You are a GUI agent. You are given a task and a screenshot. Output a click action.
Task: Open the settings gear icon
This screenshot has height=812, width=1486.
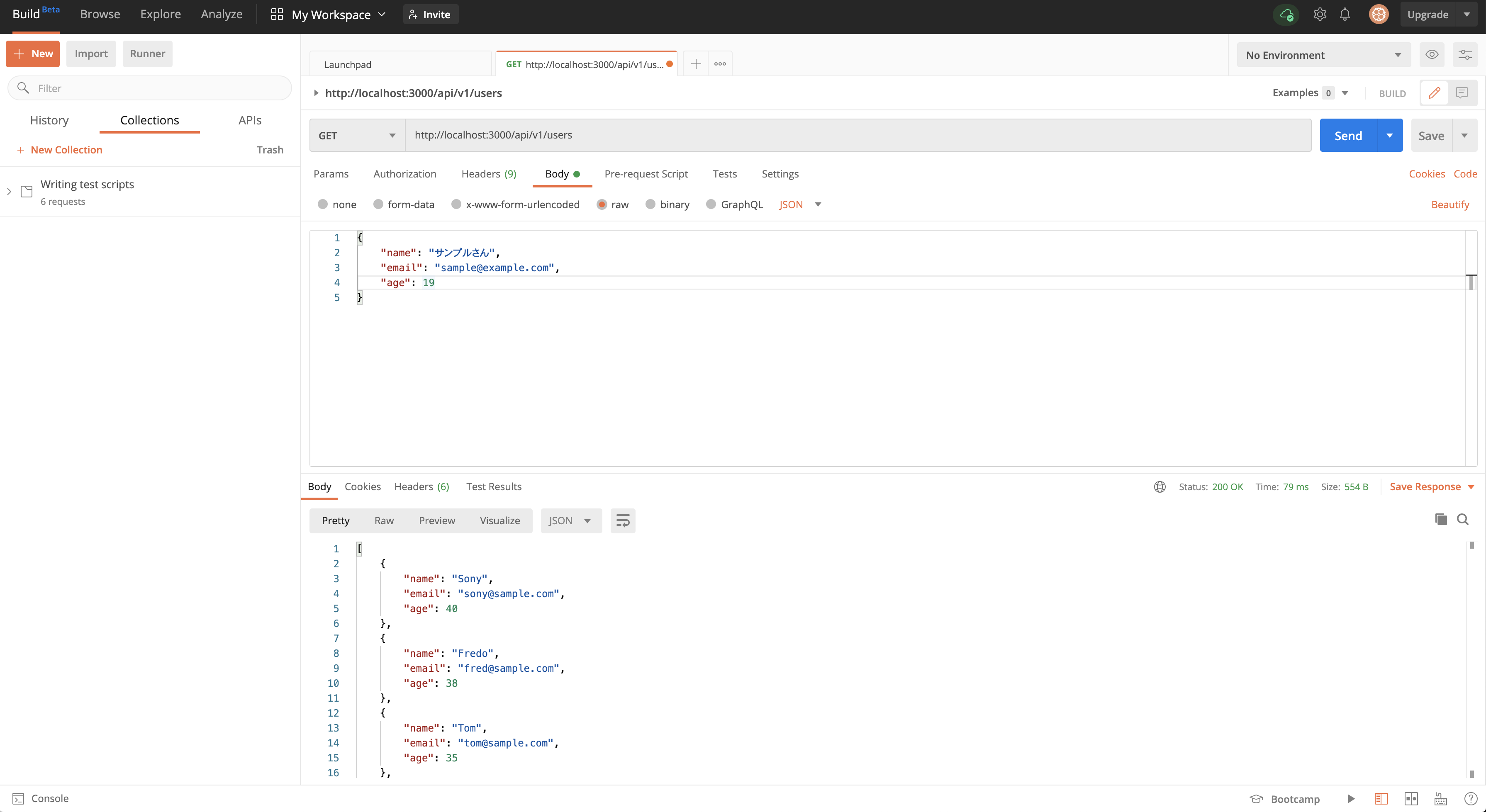click(1319, 15)
